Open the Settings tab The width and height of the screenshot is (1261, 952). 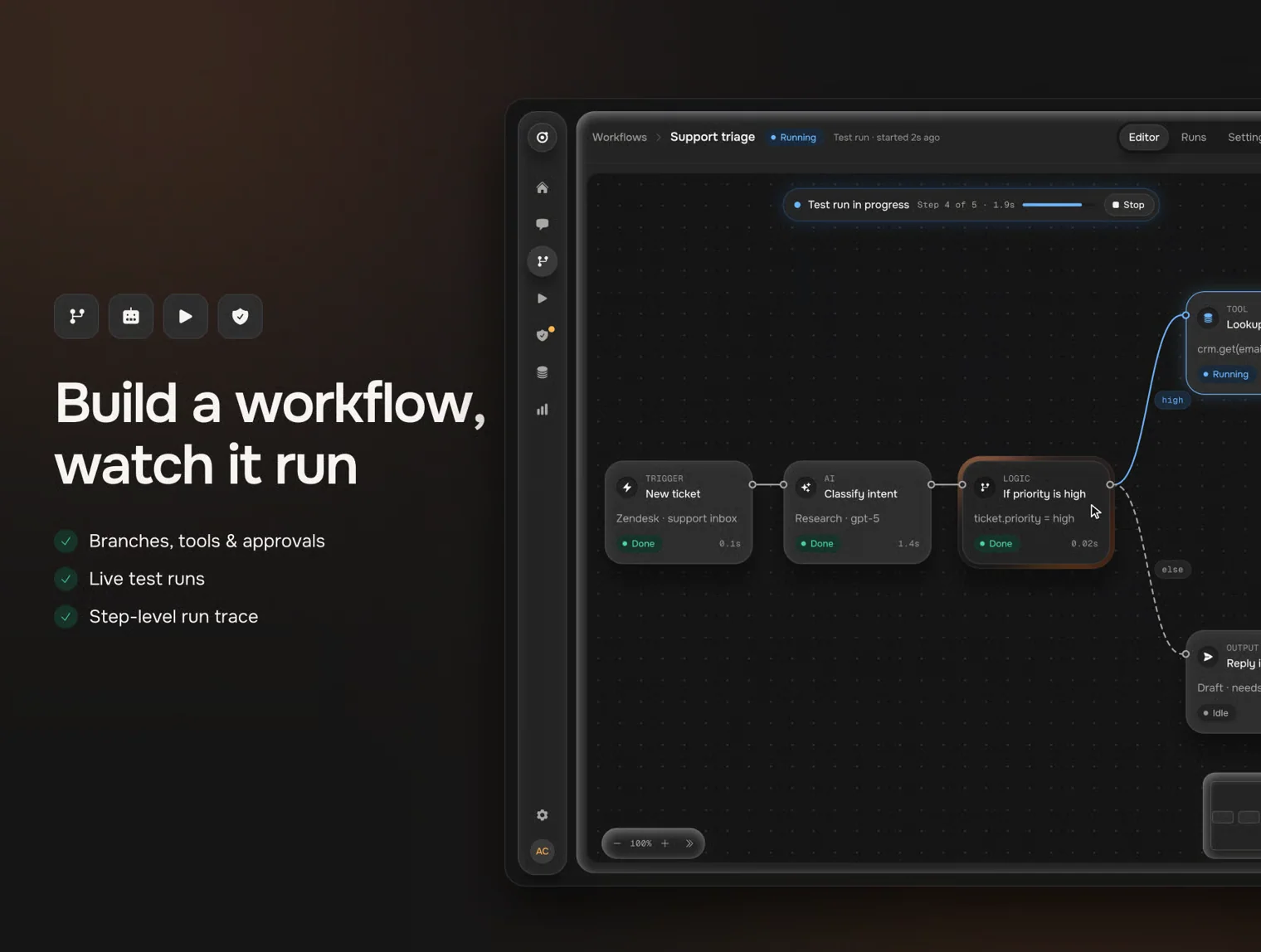pos(1244,138)
